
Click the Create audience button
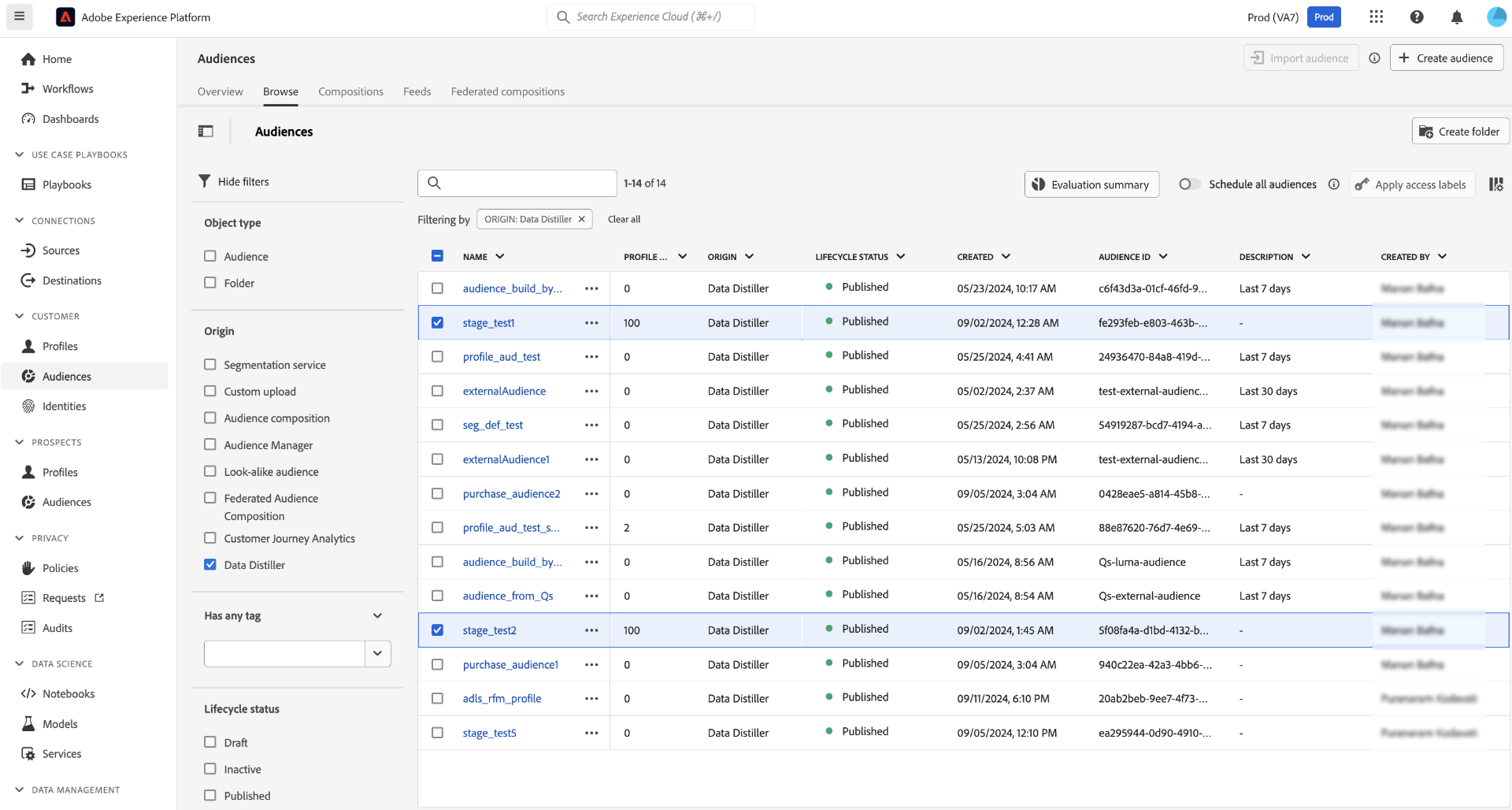pos(1446,58)
